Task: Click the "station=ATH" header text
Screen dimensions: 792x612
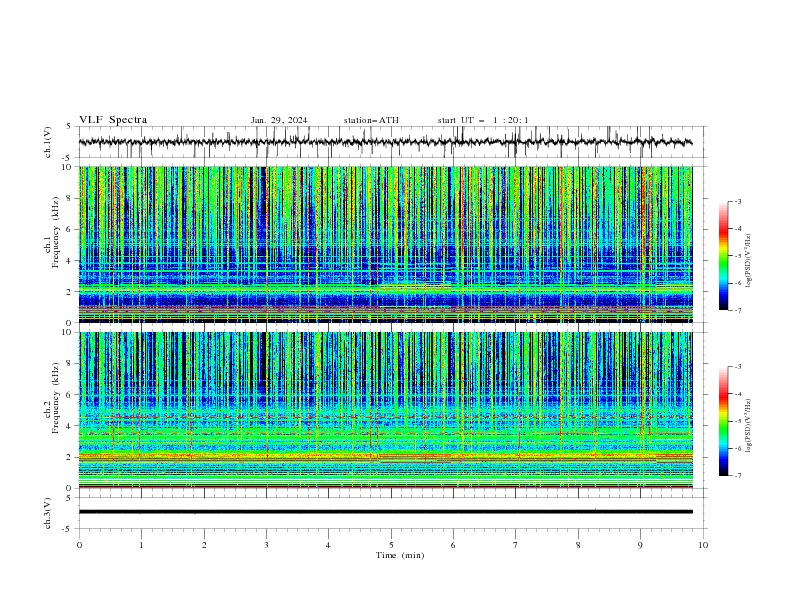Action: click(371, 120)
